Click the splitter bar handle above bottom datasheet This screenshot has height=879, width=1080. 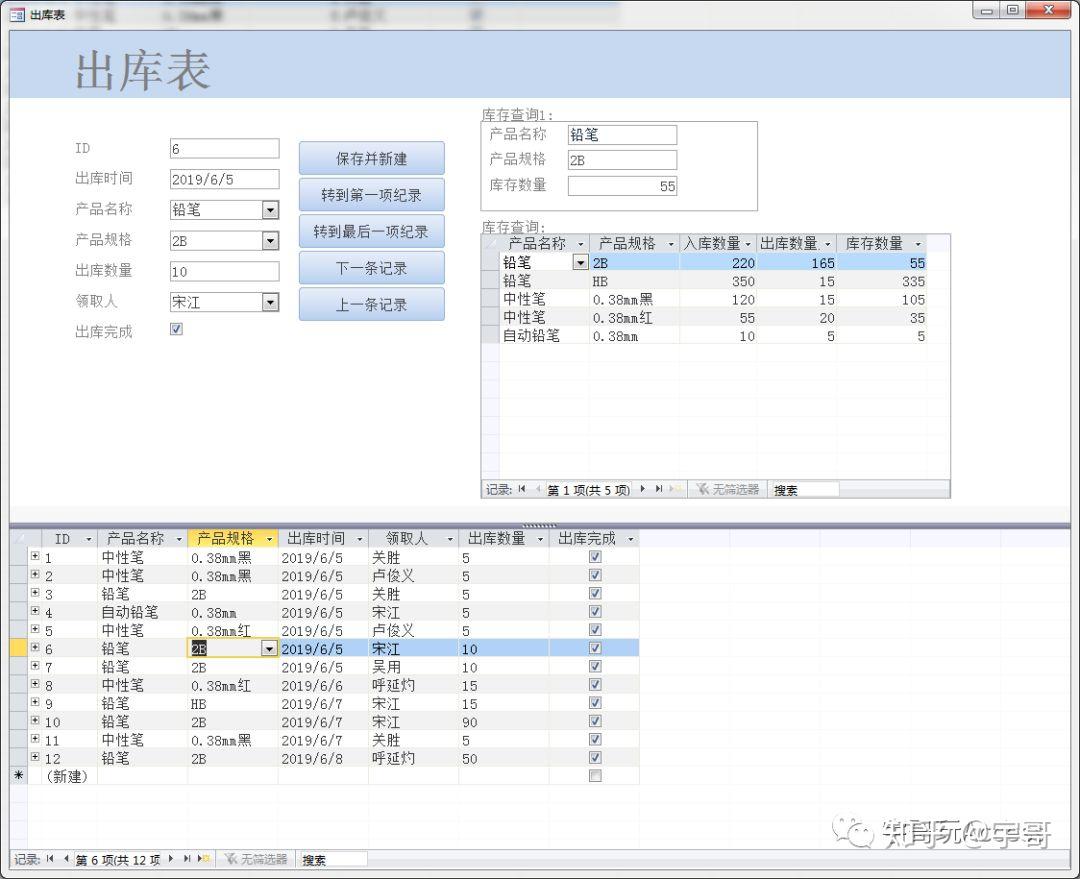(x=539, y=526)
